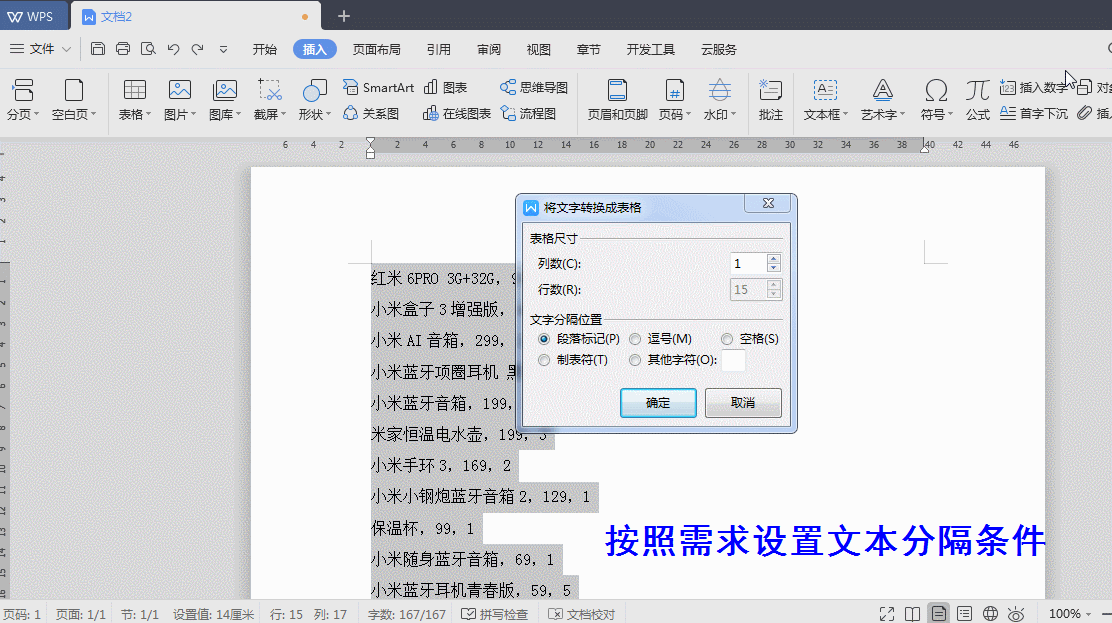Image resolution: width=1112 pixels, height=623 pixels.
Task: Click the Save icon in quick toolbar
Action: tap(98, 49)
